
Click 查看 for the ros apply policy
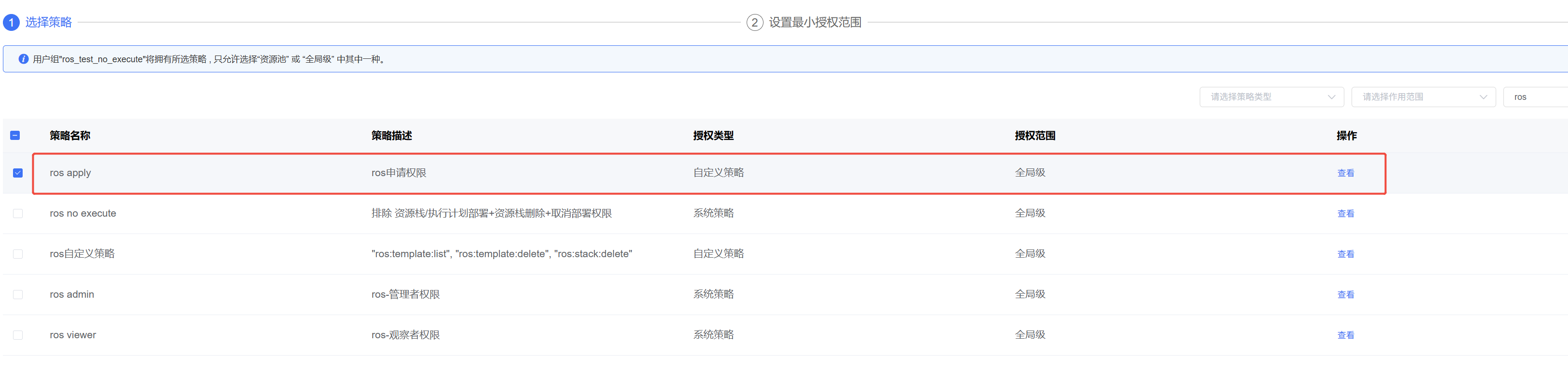(1345, 173)
